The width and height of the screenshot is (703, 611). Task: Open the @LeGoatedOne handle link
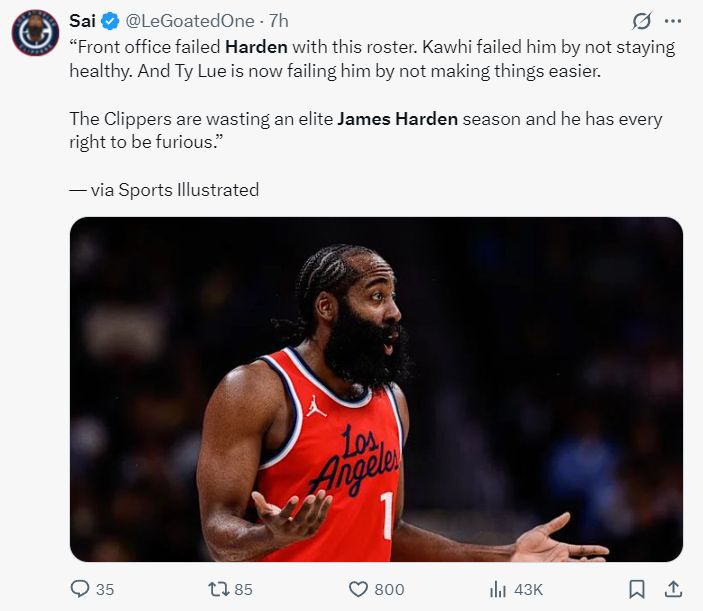(190, 21)
